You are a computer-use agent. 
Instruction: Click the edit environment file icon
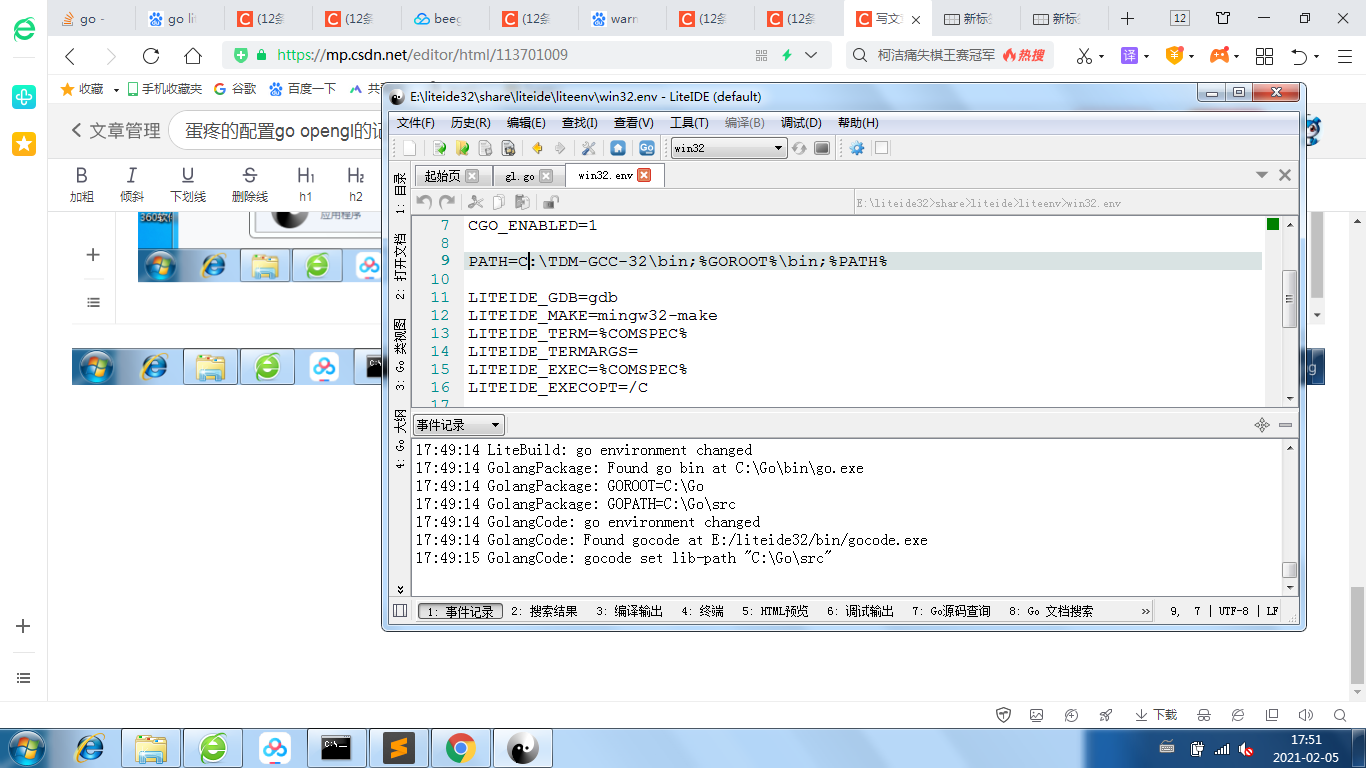(822, 148)
